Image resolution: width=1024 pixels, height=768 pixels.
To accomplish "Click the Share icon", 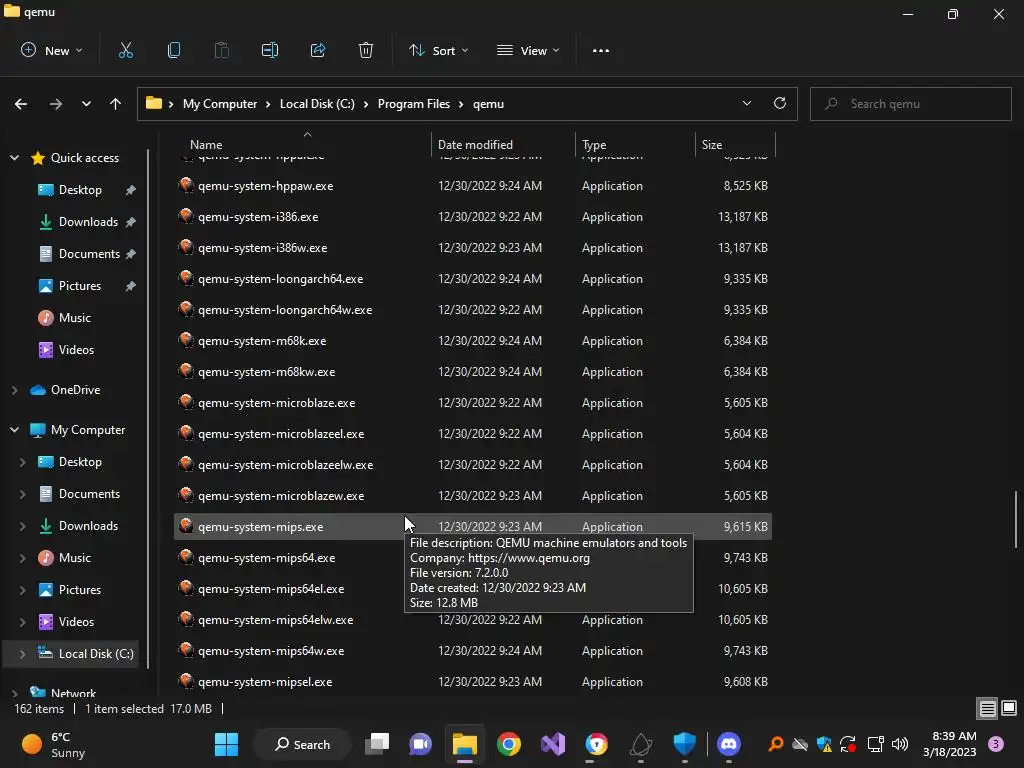I will [318, 50].
